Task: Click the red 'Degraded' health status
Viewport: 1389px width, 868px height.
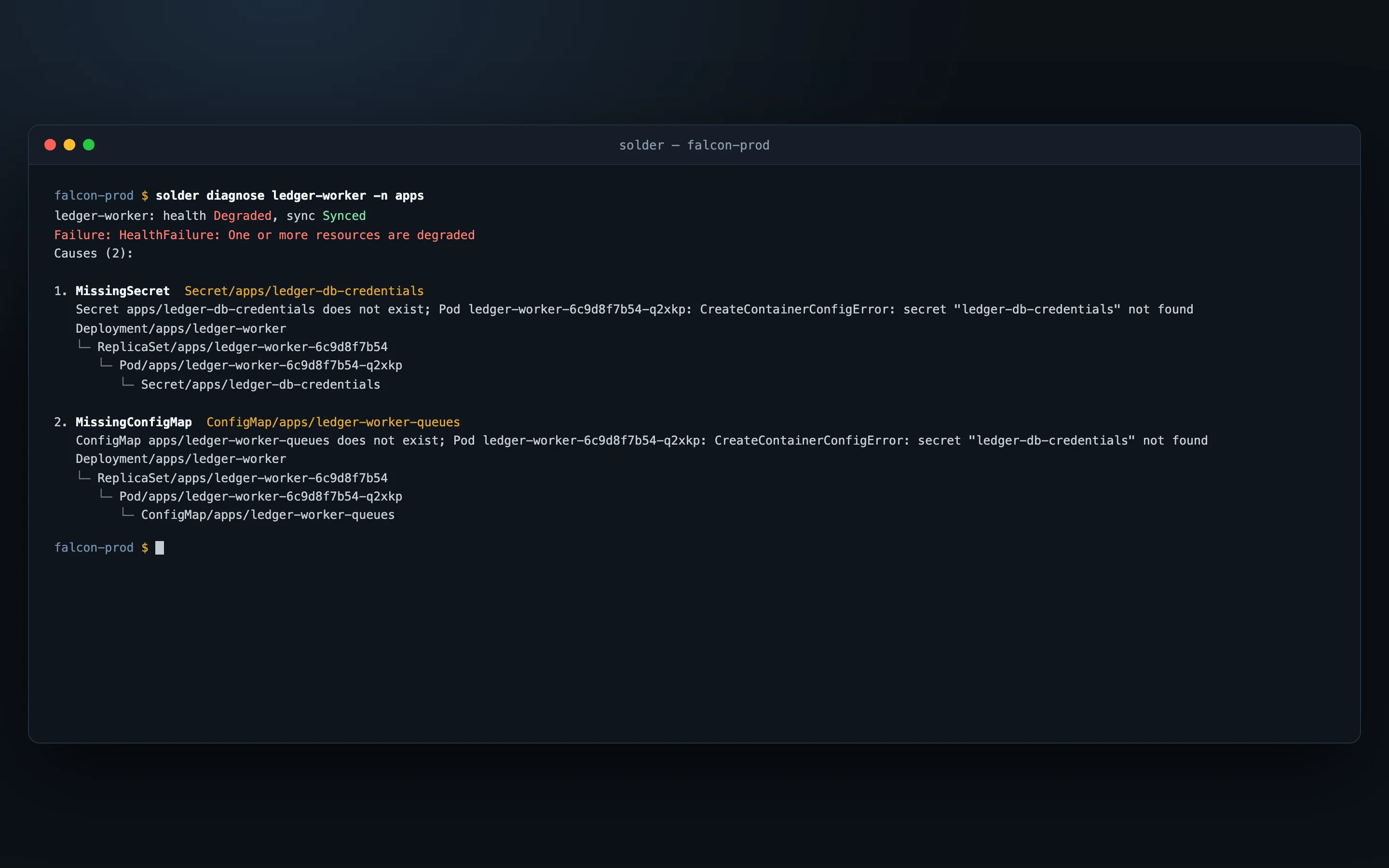Action: pos(242,216)
